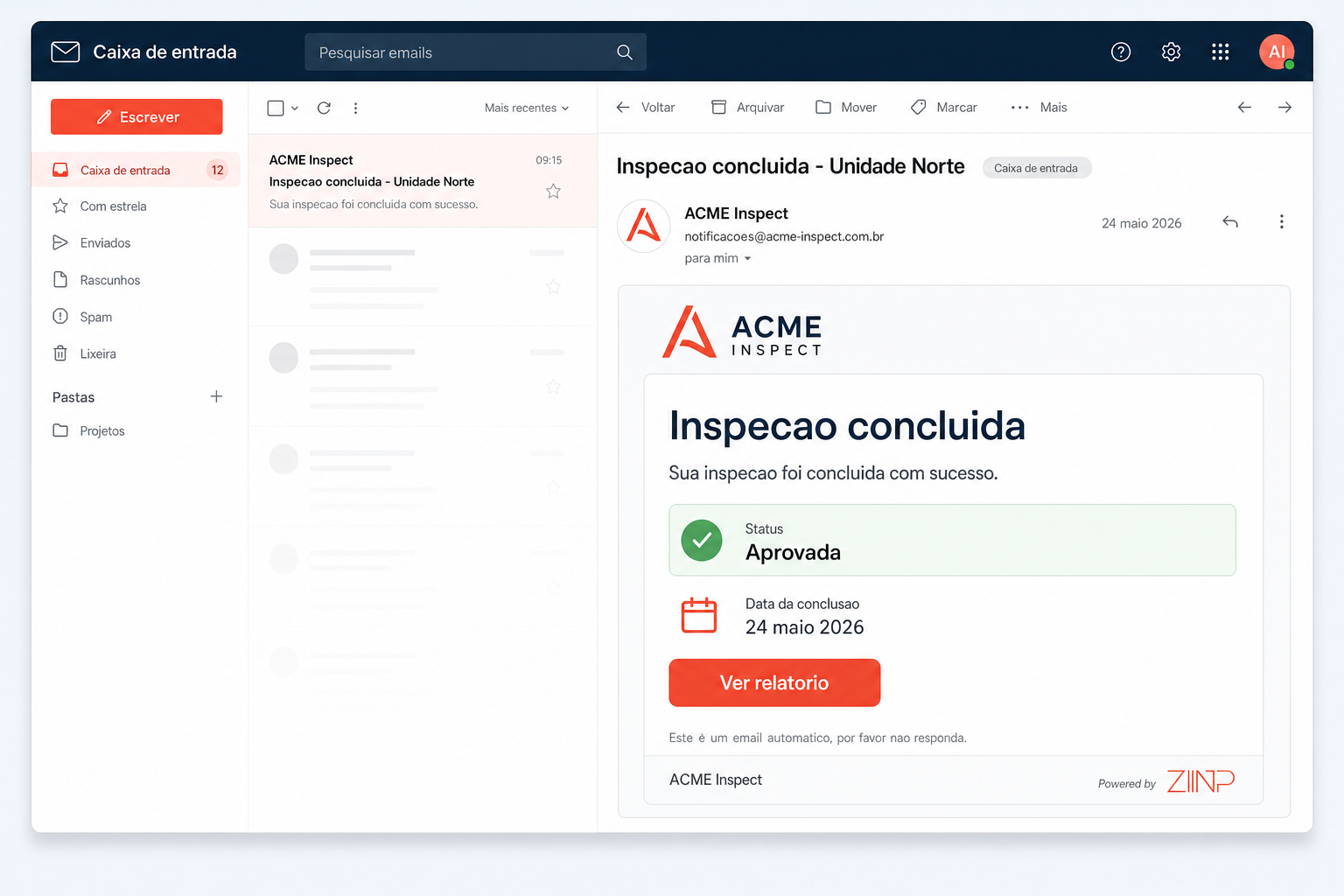
Task: Open the AI profile avatar
Action: pos(1277,52)
